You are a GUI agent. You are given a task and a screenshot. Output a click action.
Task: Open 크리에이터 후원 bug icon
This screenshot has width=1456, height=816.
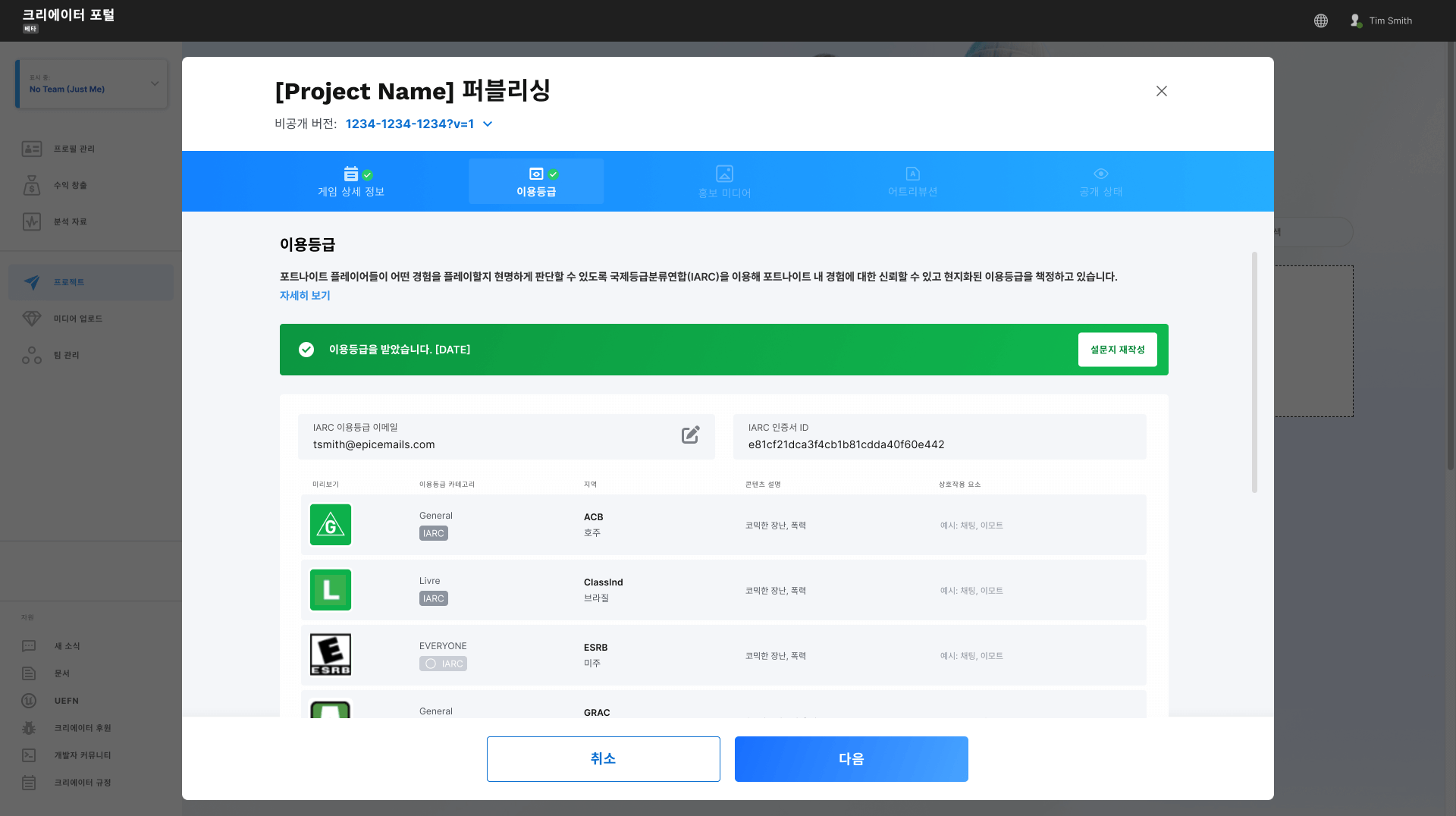[x=29, y=728]
